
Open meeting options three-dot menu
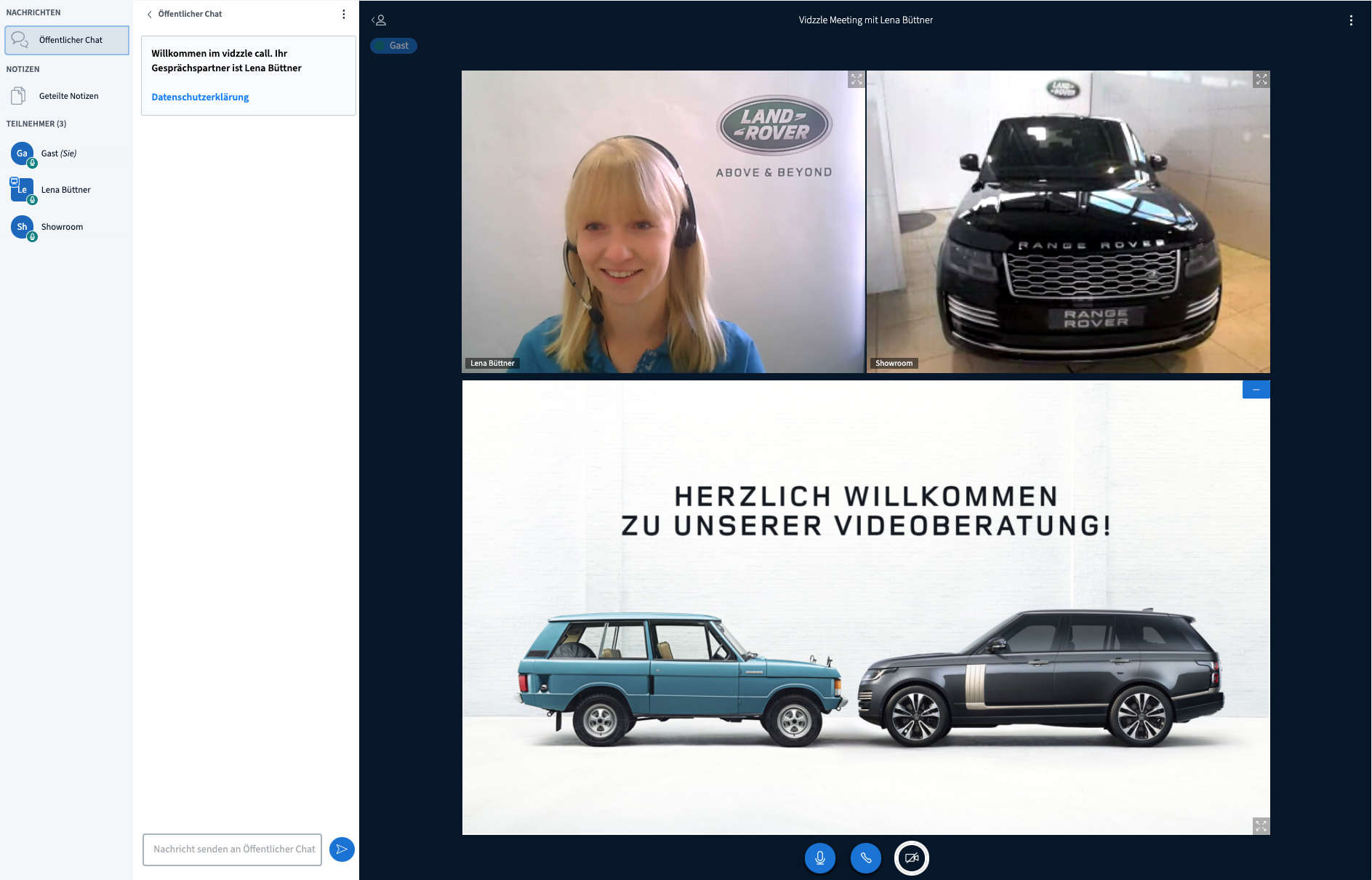[x=1351, y=20]
